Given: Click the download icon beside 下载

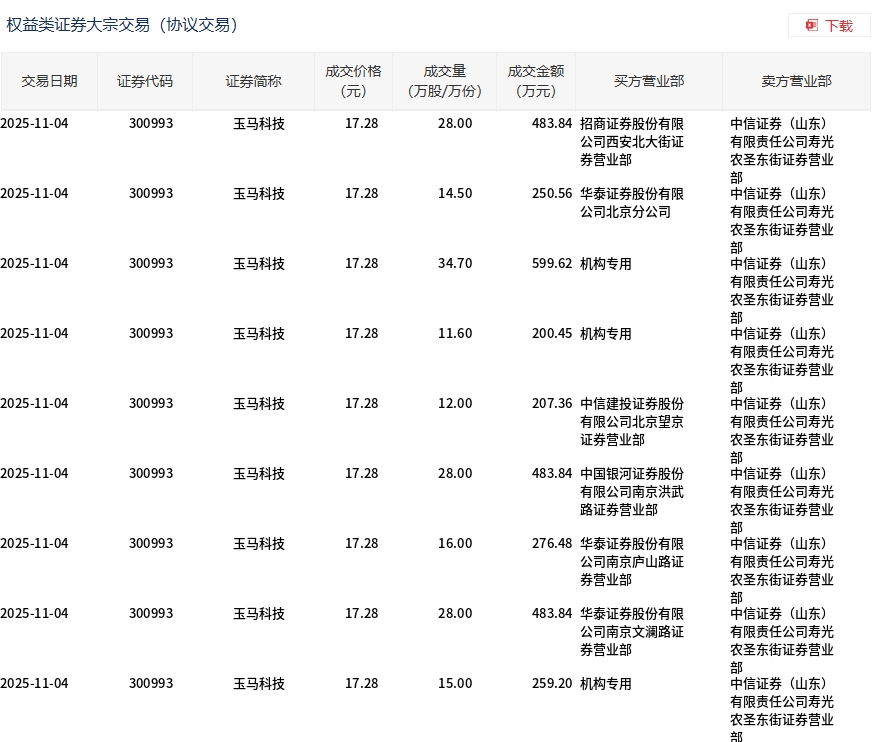Looking at the screenshot, I should click(812, 26).
